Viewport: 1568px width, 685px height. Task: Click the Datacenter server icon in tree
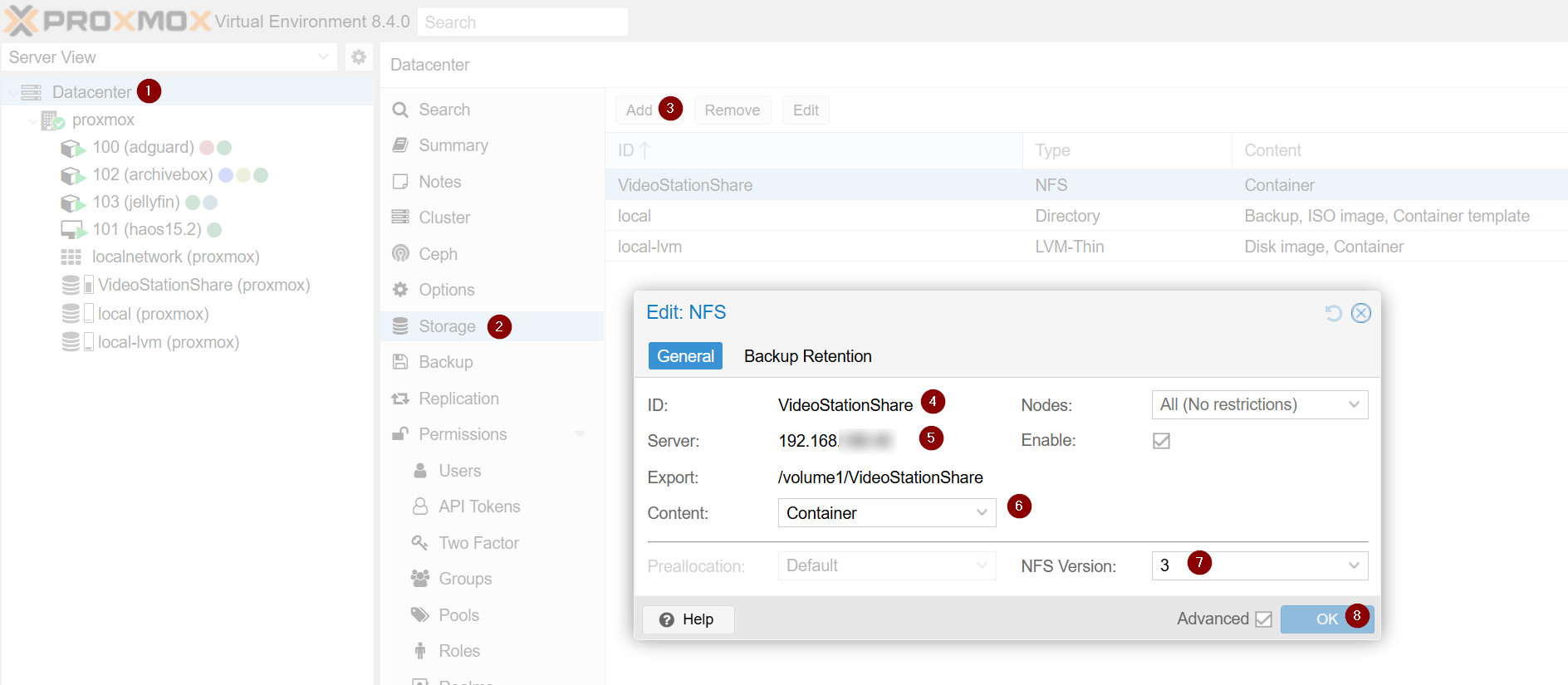click(32, 92)
